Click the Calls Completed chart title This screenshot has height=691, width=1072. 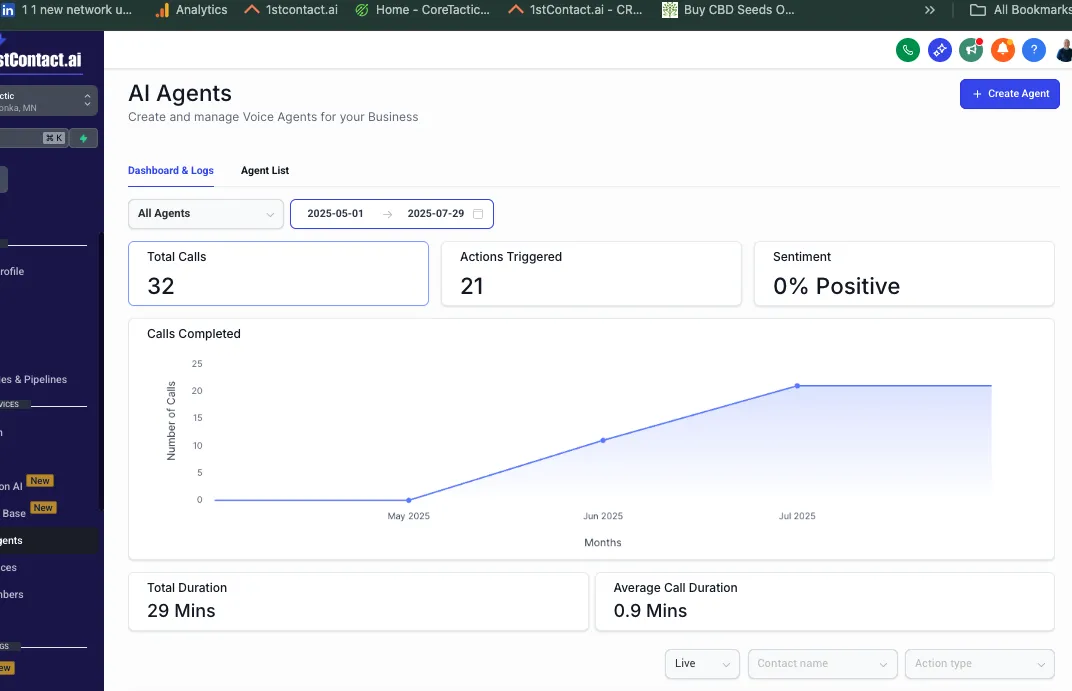coord(193,334)
